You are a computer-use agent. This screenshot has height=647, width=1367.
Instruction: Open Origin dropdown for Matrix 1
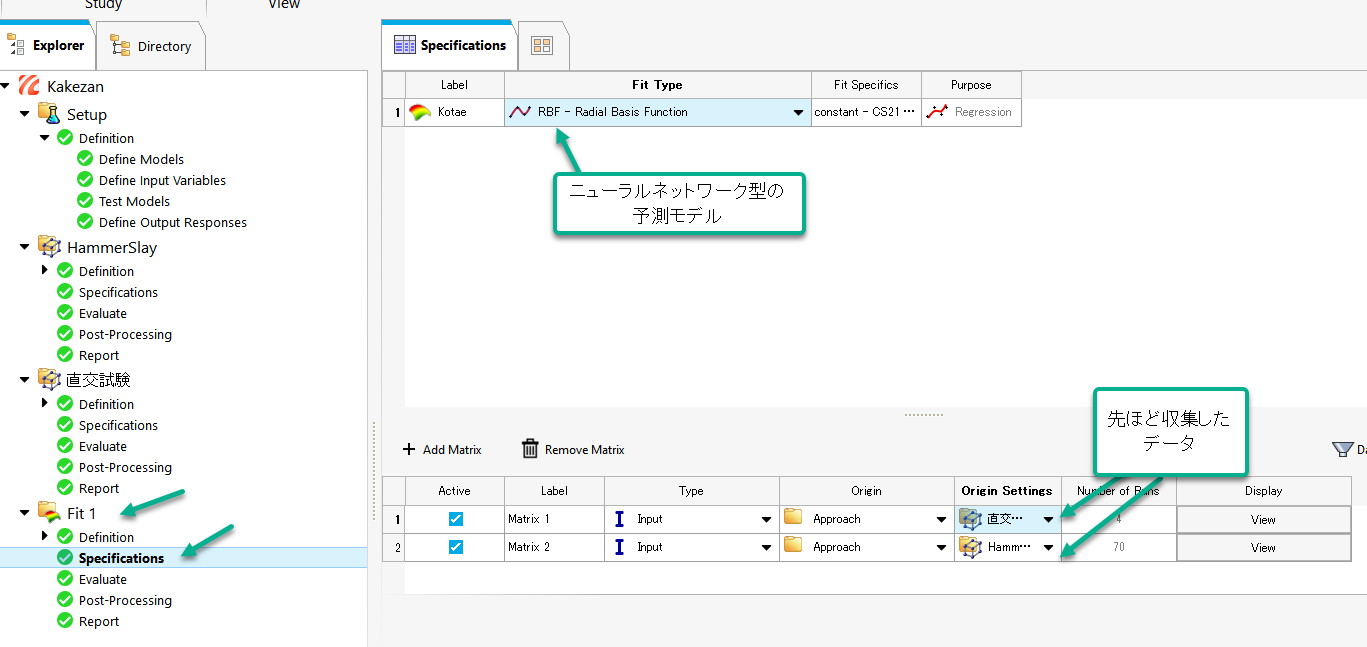[941, 520]
